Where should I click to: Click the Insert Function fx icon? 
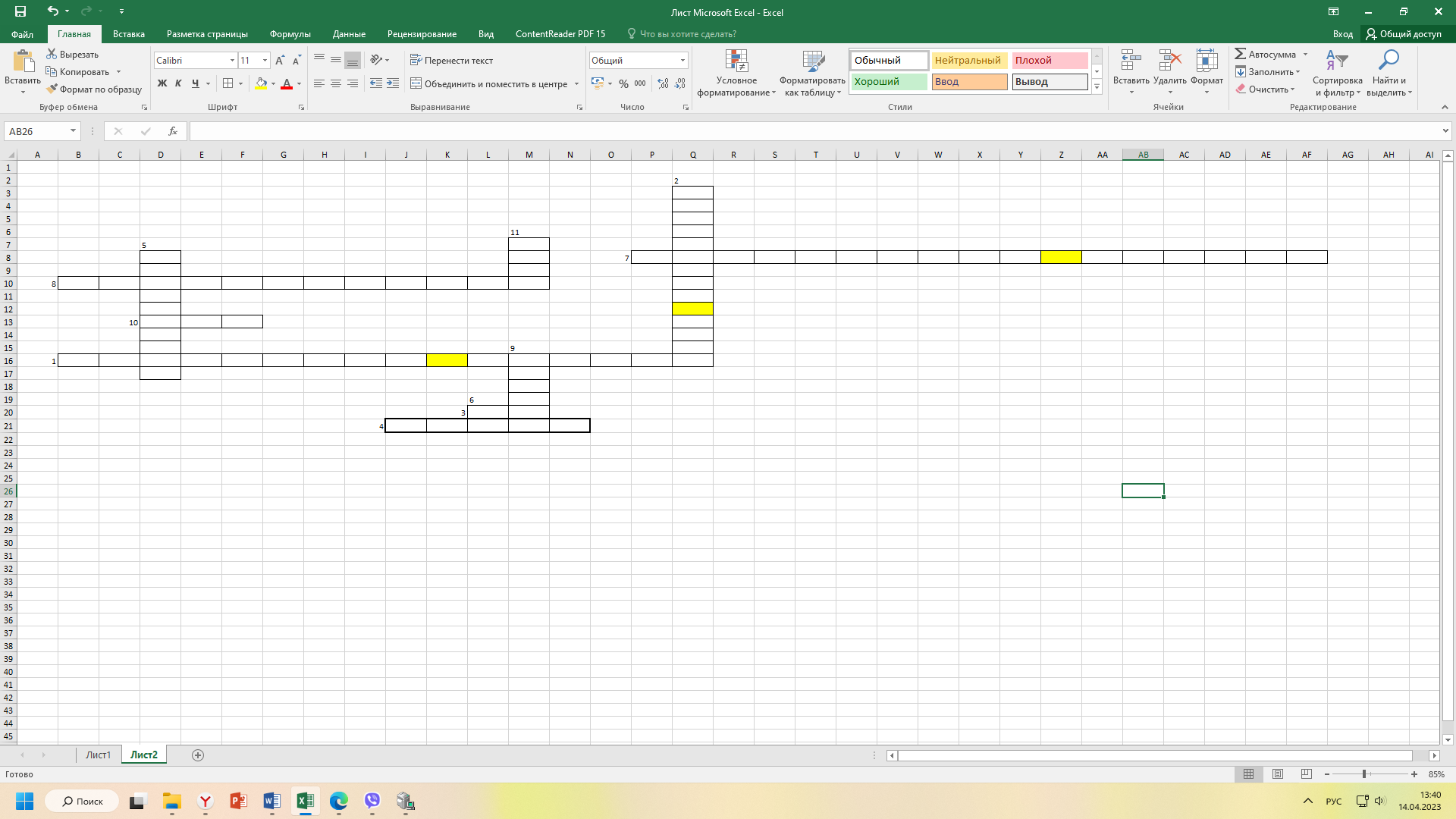click(x=173, y=131)
